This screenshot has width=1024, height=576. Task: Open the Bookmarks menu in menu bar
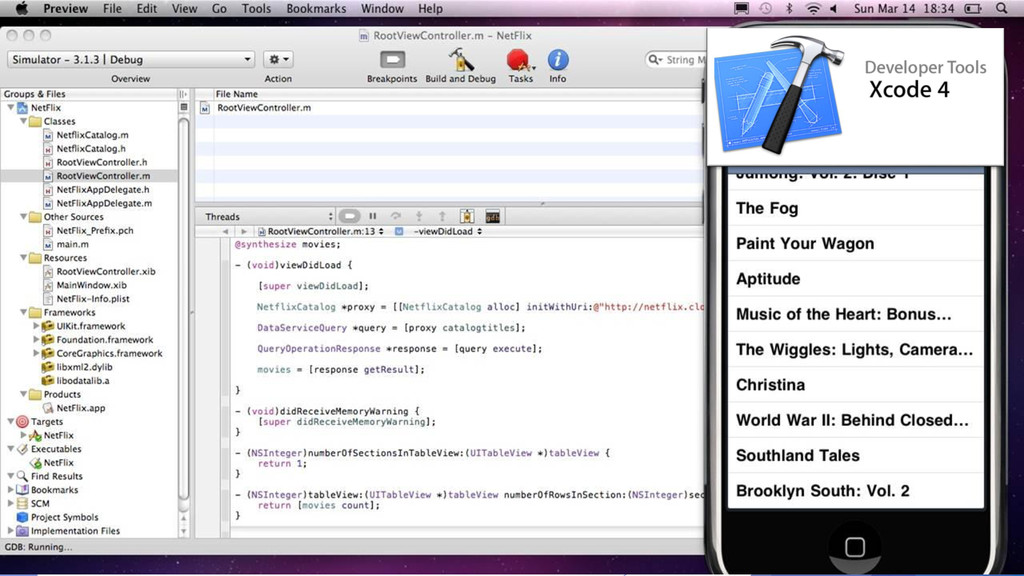coord(316,9)
